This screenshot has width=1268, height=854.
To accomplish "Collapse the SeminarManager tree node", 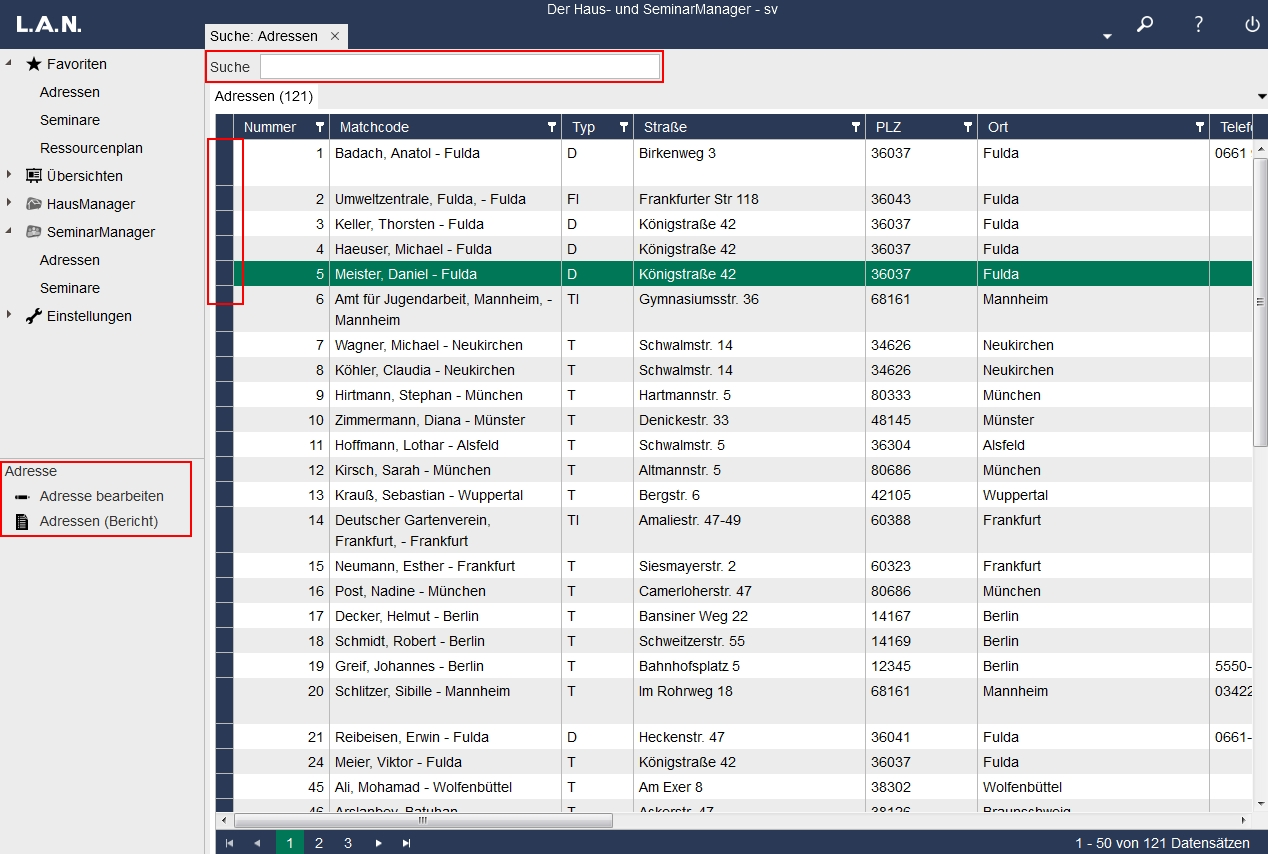I will click(9, 231).
